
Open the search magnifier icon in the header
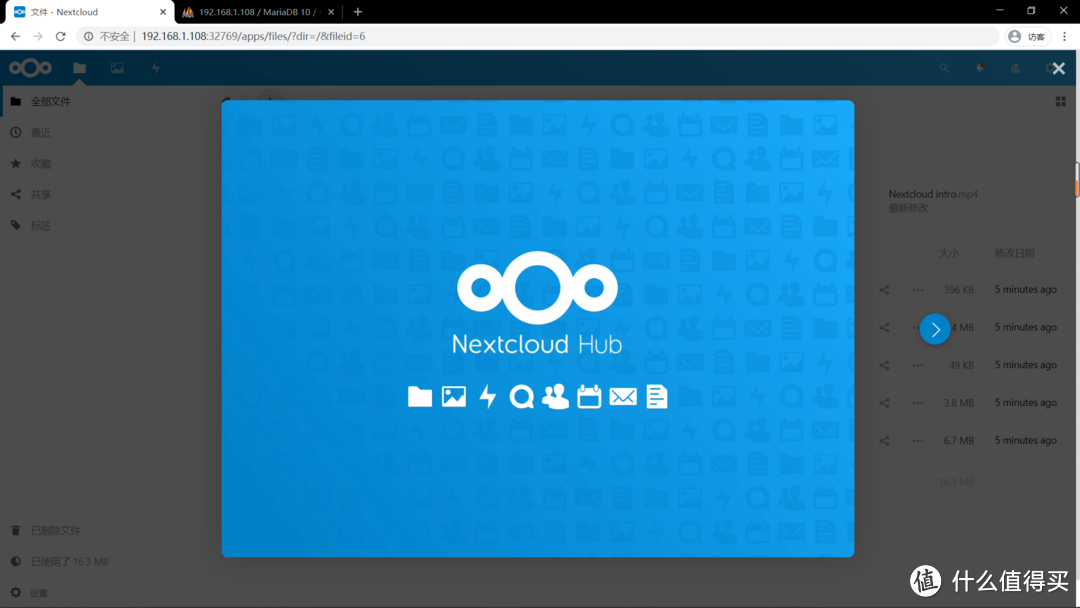click(x=944, y=68)
